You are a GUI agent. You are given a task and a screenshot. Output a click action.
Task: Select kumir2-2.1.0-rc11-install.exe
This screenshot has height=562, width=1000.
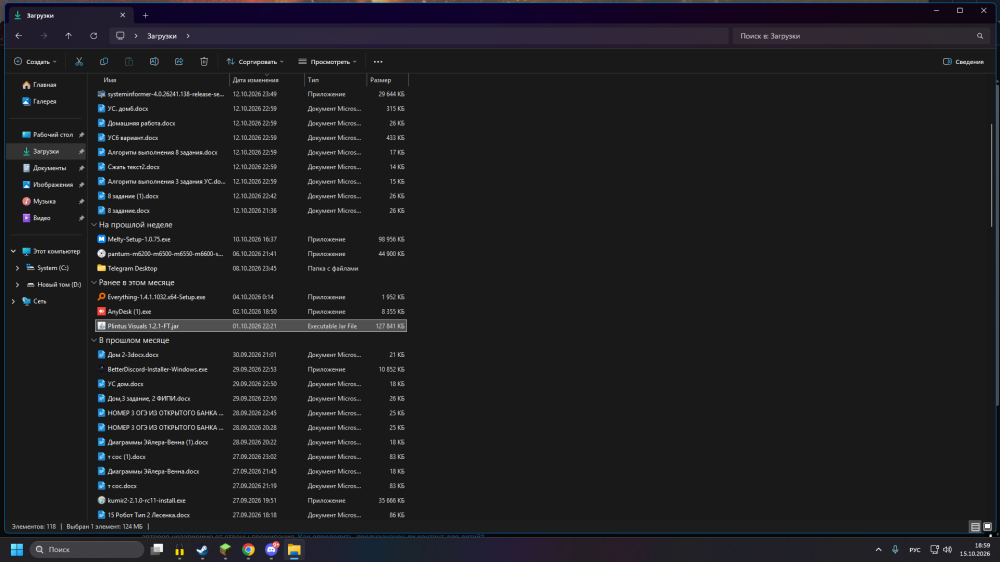coord(251,501)
